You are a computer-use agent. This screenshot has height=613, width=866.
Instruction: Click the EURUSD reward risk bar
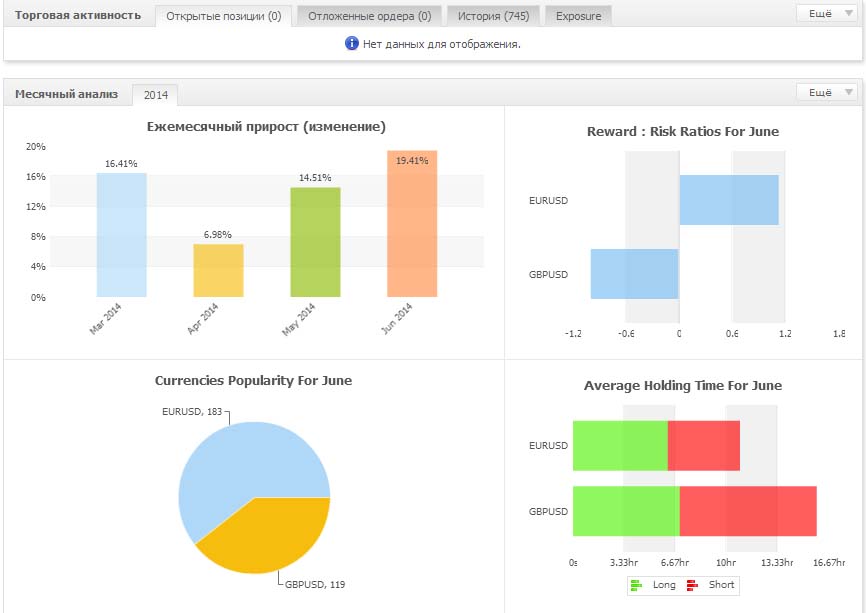pyautogui.click(x=728, y=200)
